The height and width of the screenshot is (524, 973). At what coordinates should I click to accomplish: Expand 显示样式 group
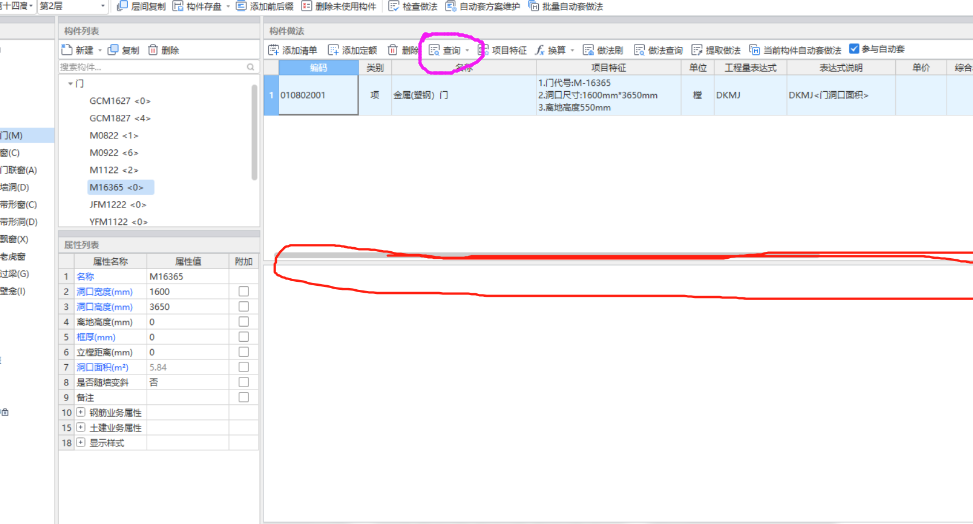[x=81, y=442]
